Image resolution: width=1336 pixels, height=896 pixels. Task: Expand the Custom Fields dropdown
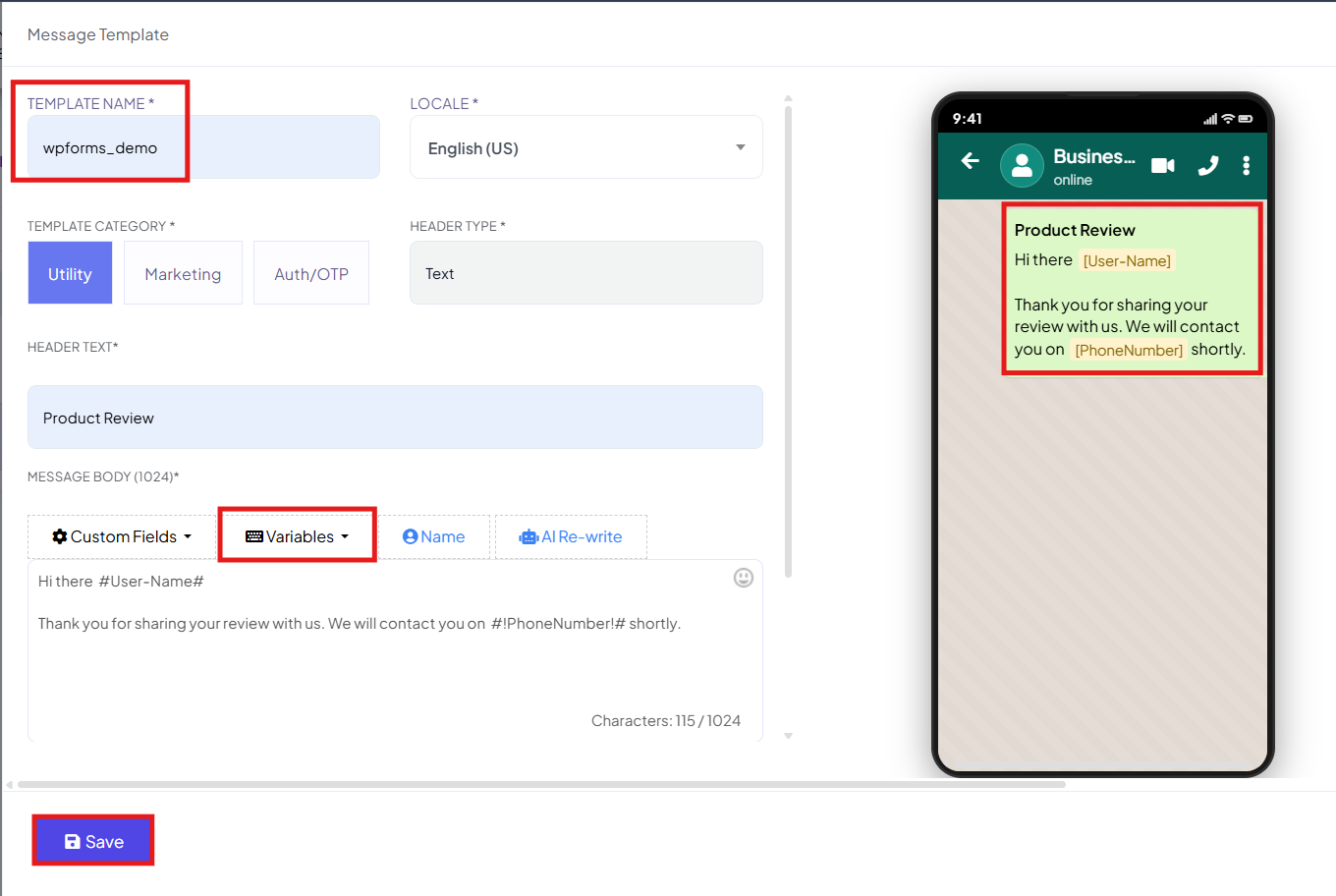click(x=122, y=536)
